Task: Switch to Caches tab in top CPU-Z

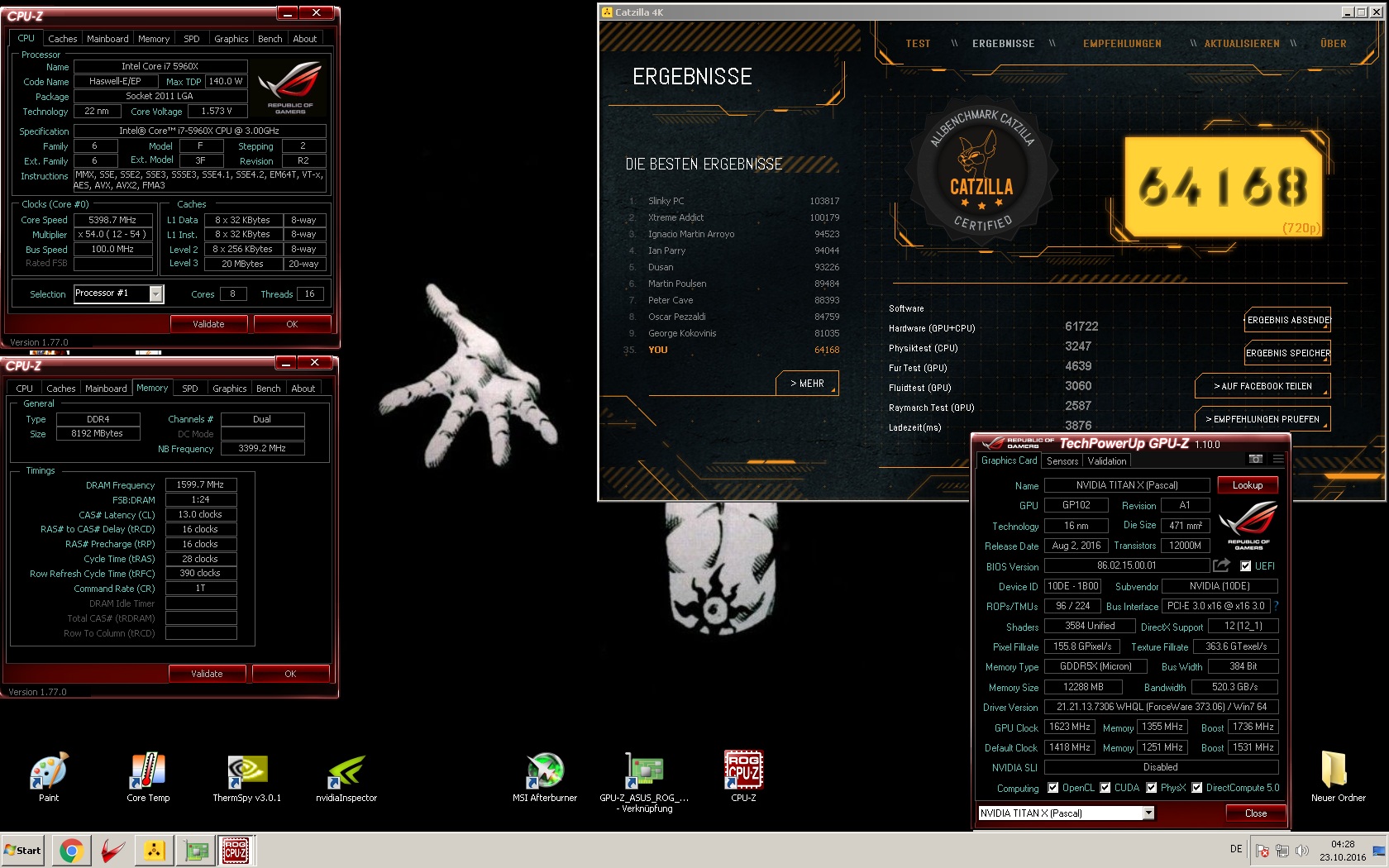Action: coord(62,39)
